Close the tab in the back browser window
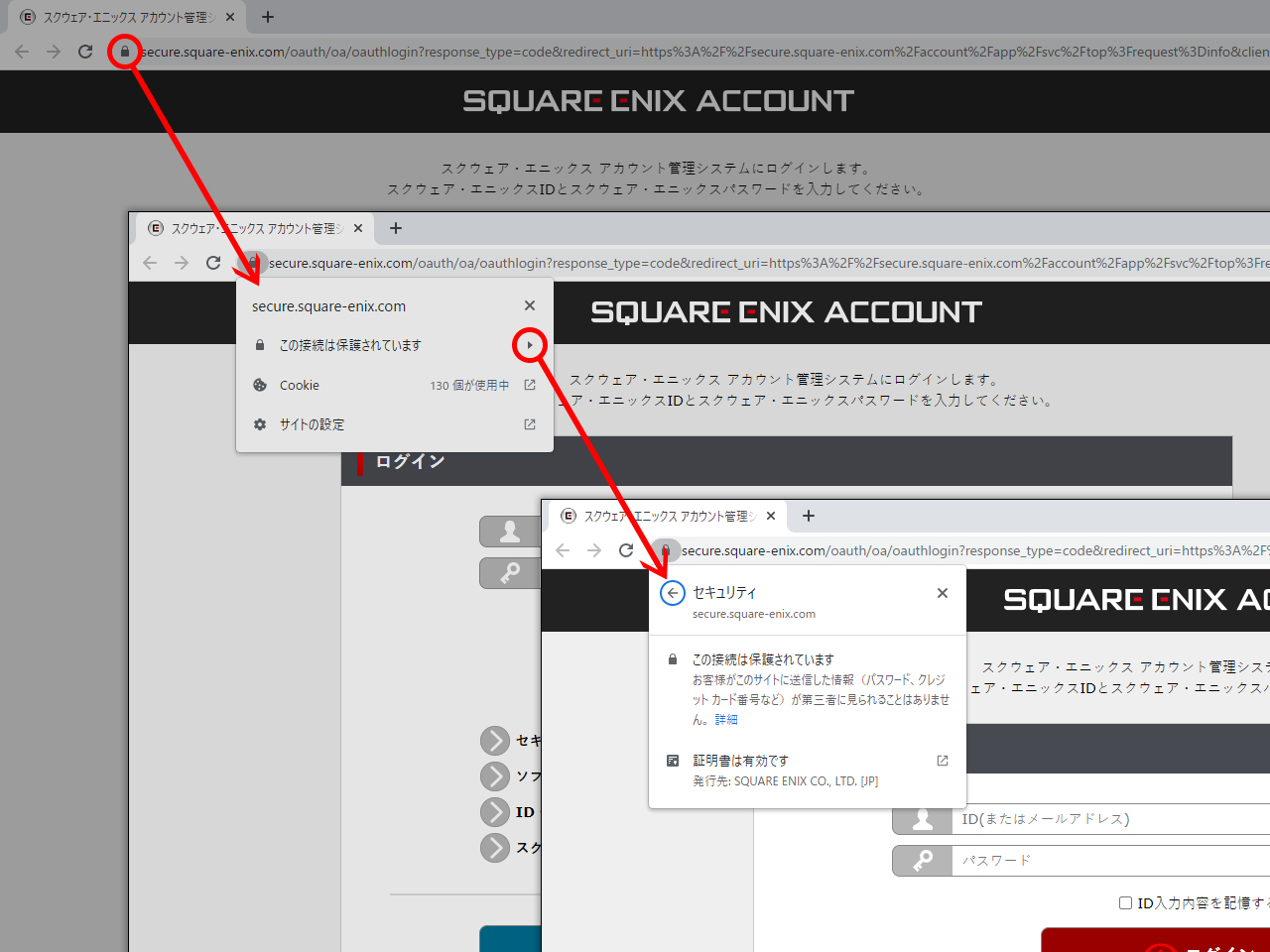Screen dimensions: 1270x952 230,17
